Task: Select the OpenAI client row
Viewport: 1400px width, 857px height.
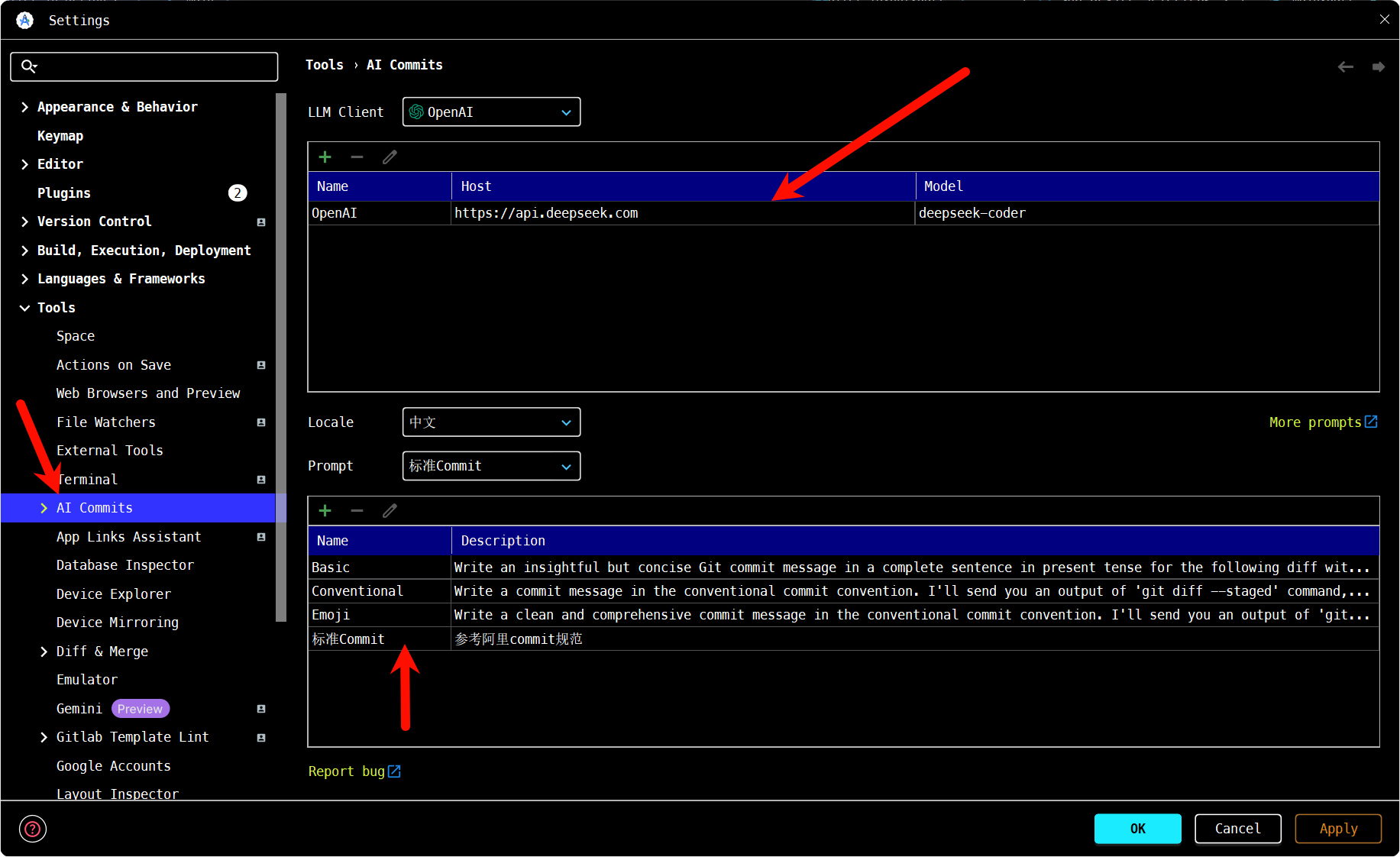Action: click(x=843, y=213)
